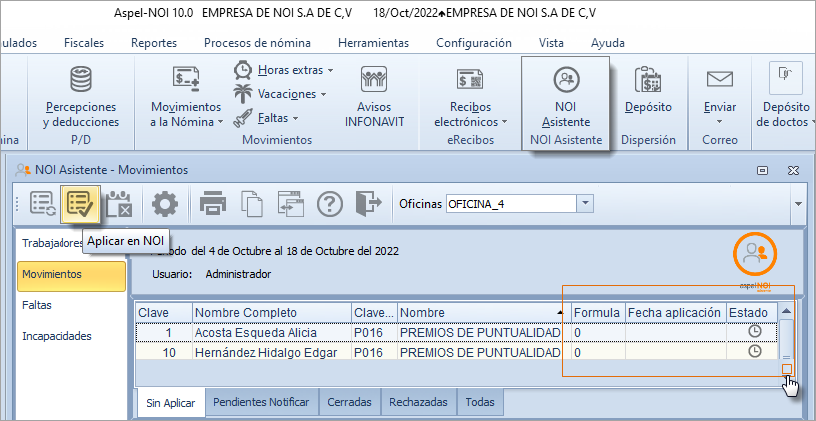The width and height of the screenshot is (816, 421).
Task: Select Faltas in the left panel
Action: [37, 304]
